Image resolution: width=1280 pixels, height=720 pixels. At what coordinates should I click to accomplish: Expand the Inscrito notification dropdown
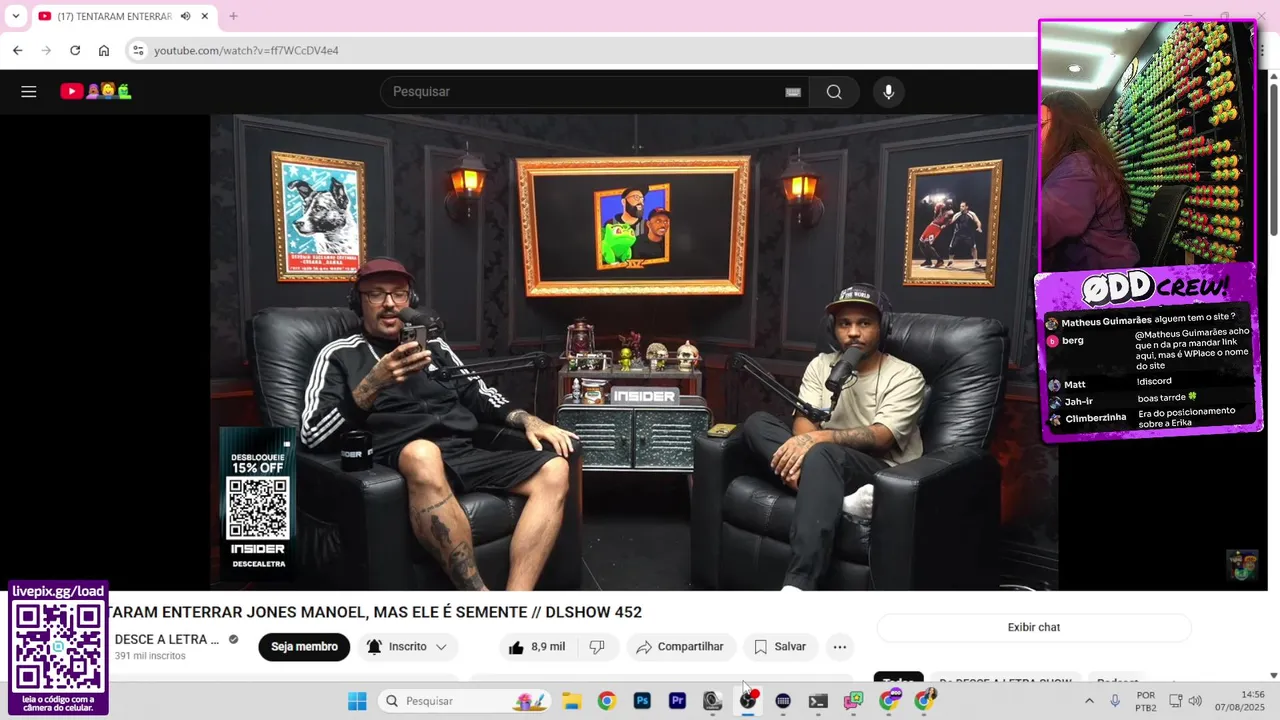(407, 647)
